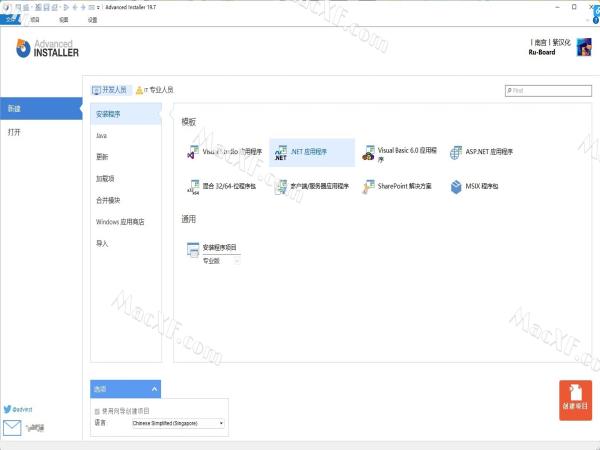Click the Ru-Board text link
Image resolution: width=600 pixels, height=450 pixels.
tap(542, 52)
